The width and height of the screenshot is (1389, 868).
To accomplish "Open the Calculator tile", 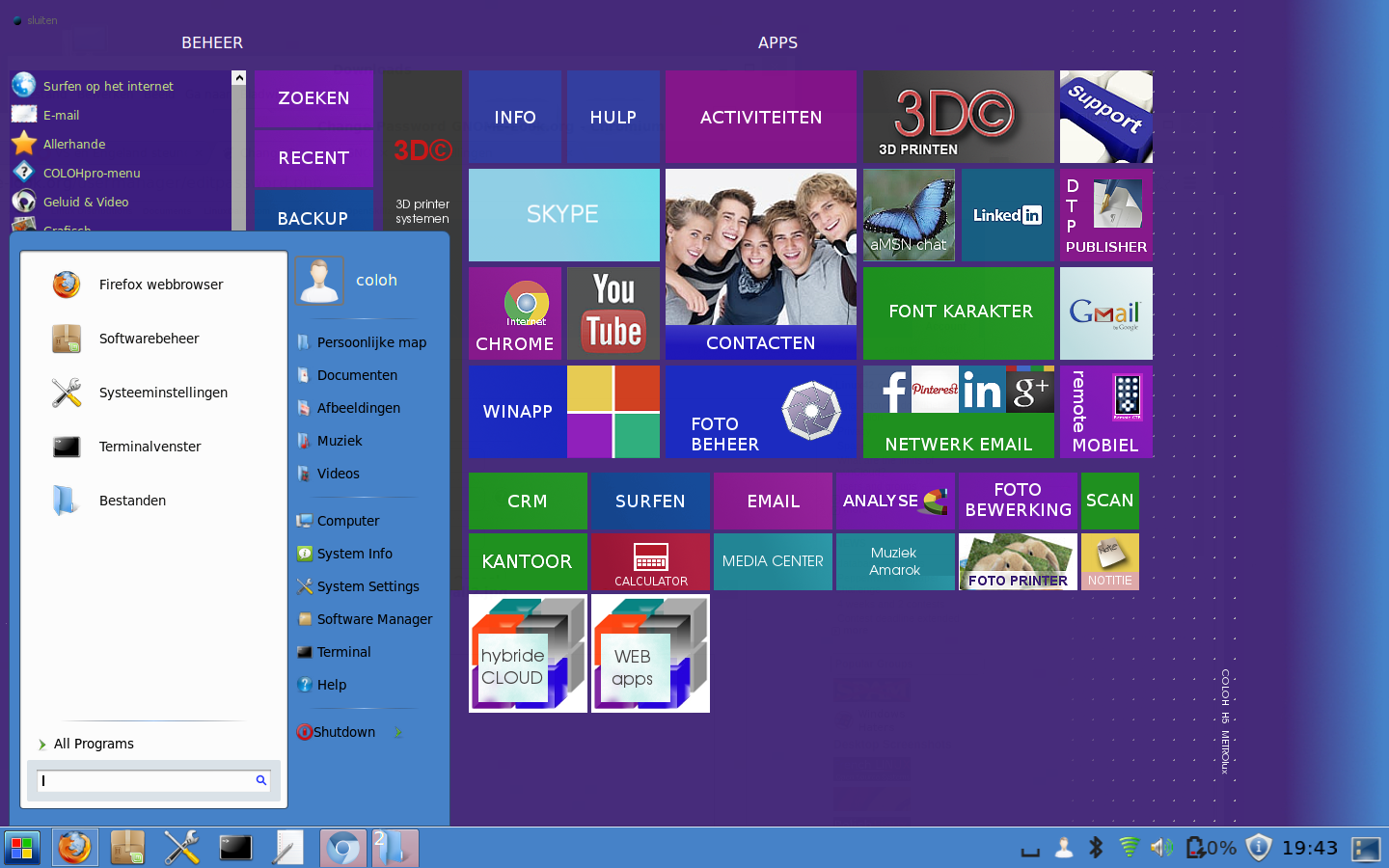I will click(x=650, y=561).
